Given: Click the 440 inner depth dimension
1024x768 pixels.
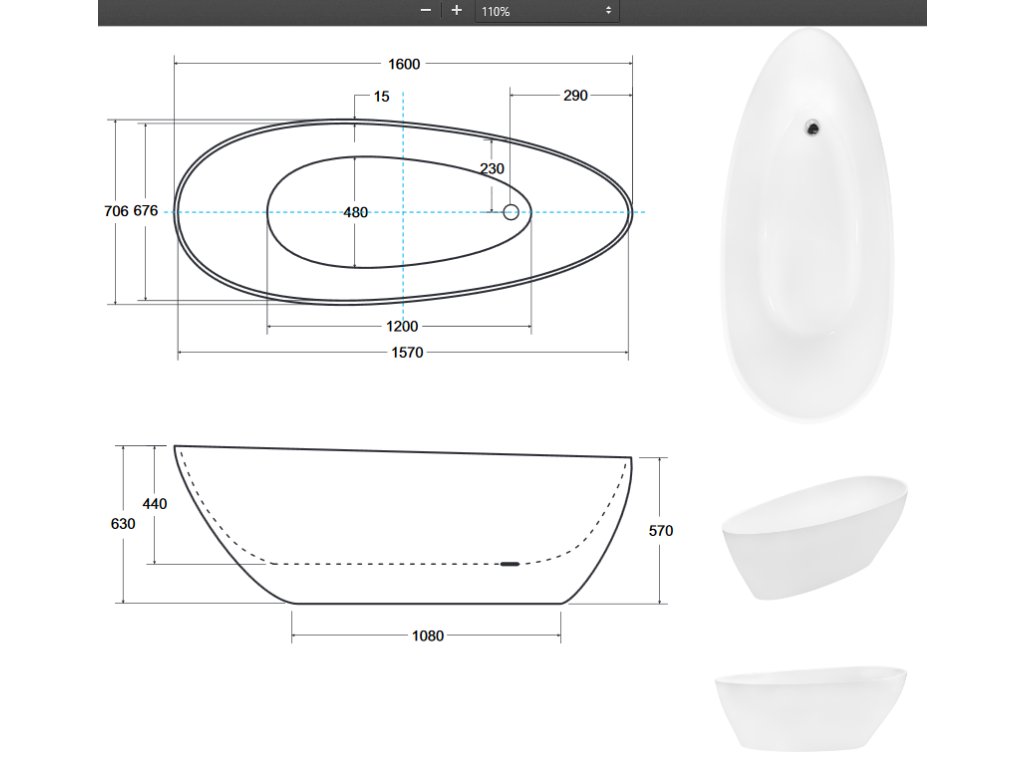Looking at the screenshot, I should tap(155, 504).
